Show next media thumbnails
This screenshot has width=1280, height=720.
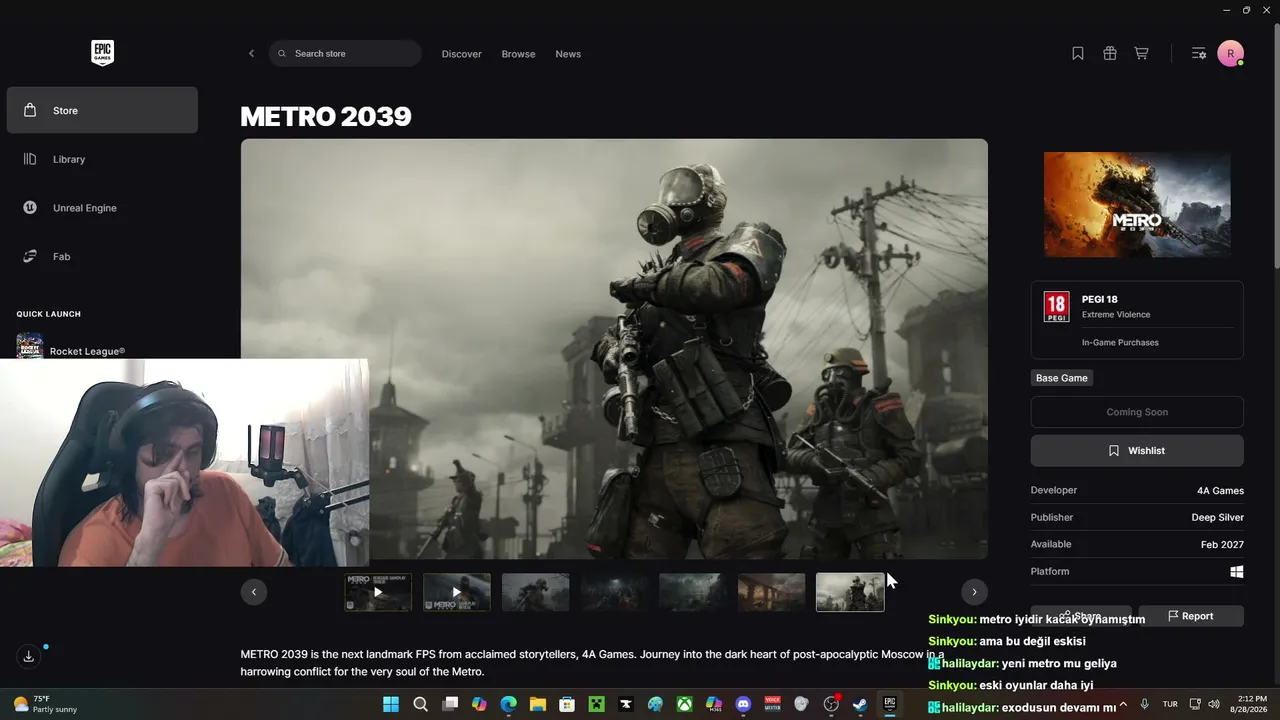(x=974, y=592)
